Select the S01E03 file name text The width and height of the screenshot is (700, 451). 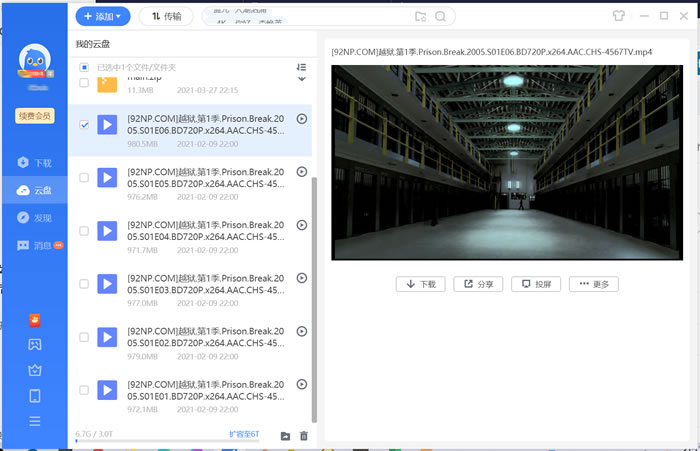(x=206, y=284)
